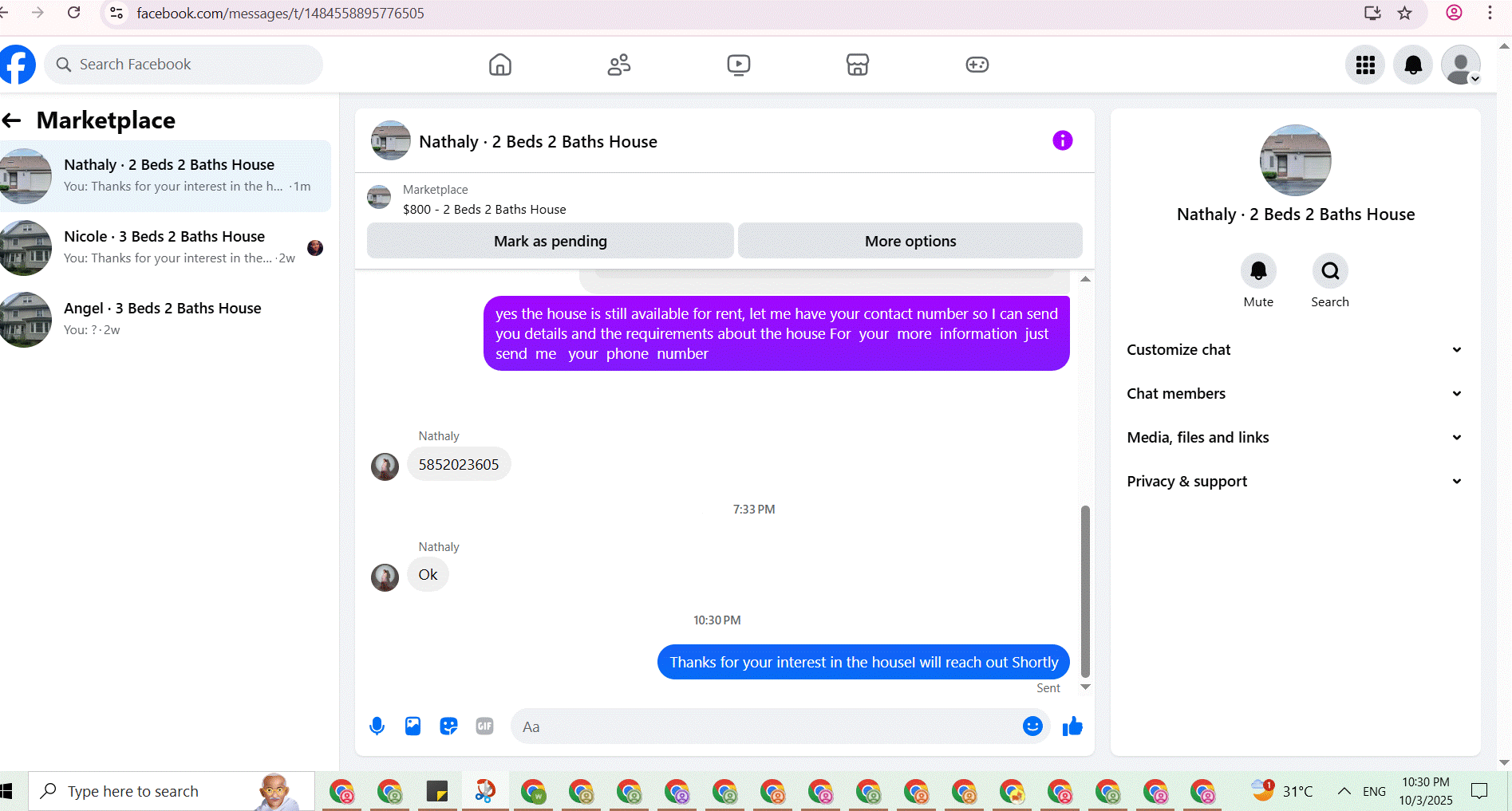Reload the page in browser
The image size is (1512, 811).
tap(74, 13)
